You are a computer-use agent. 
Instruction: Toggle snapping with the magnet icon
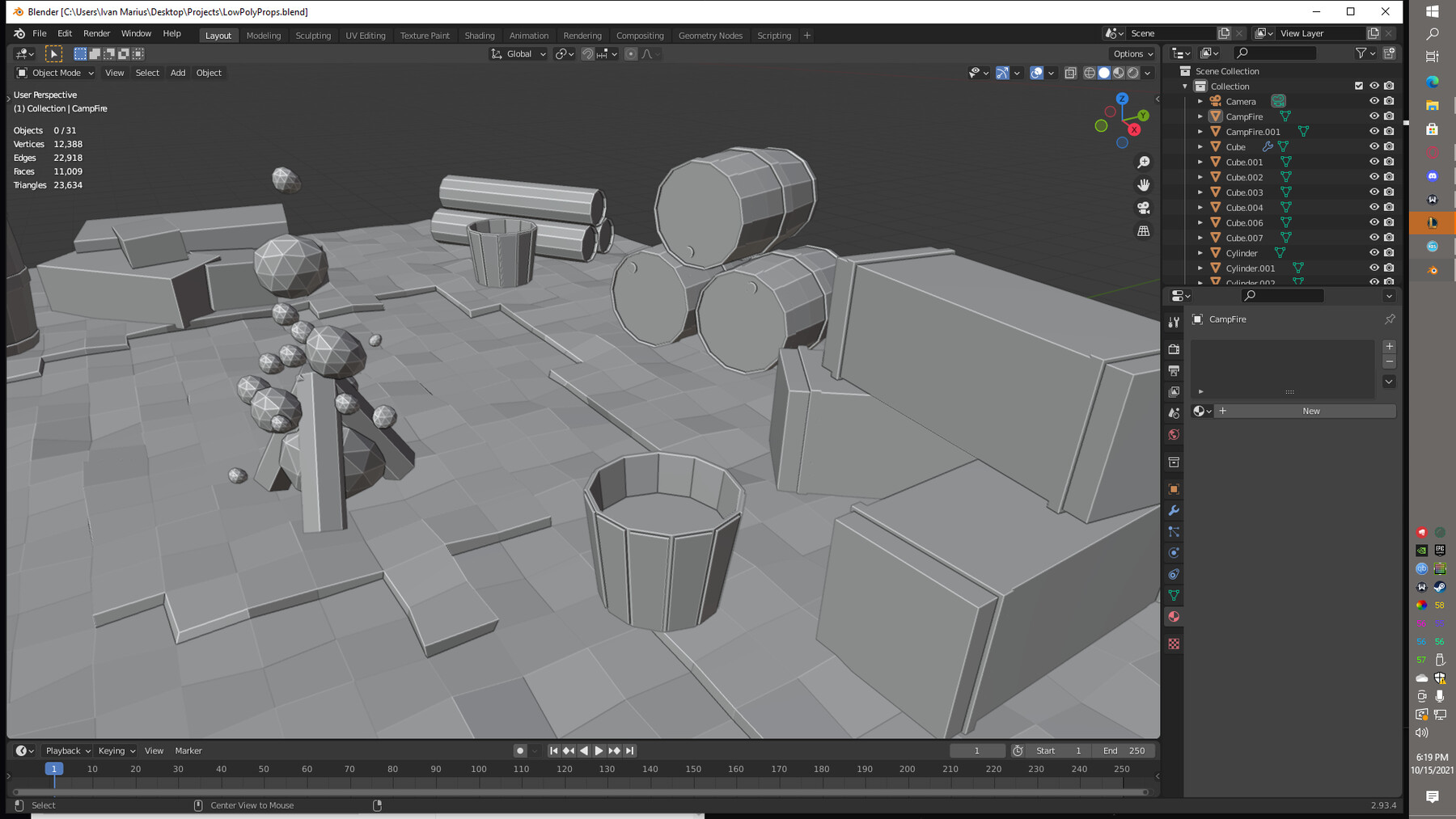(586, 54)
